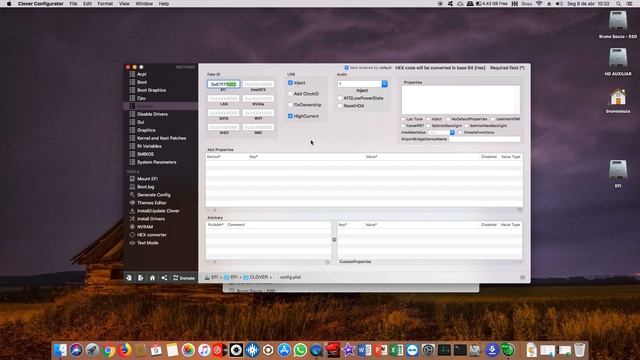Open the NVRAM tool
This screenshot has height=360, width=640.
point(145,227)
